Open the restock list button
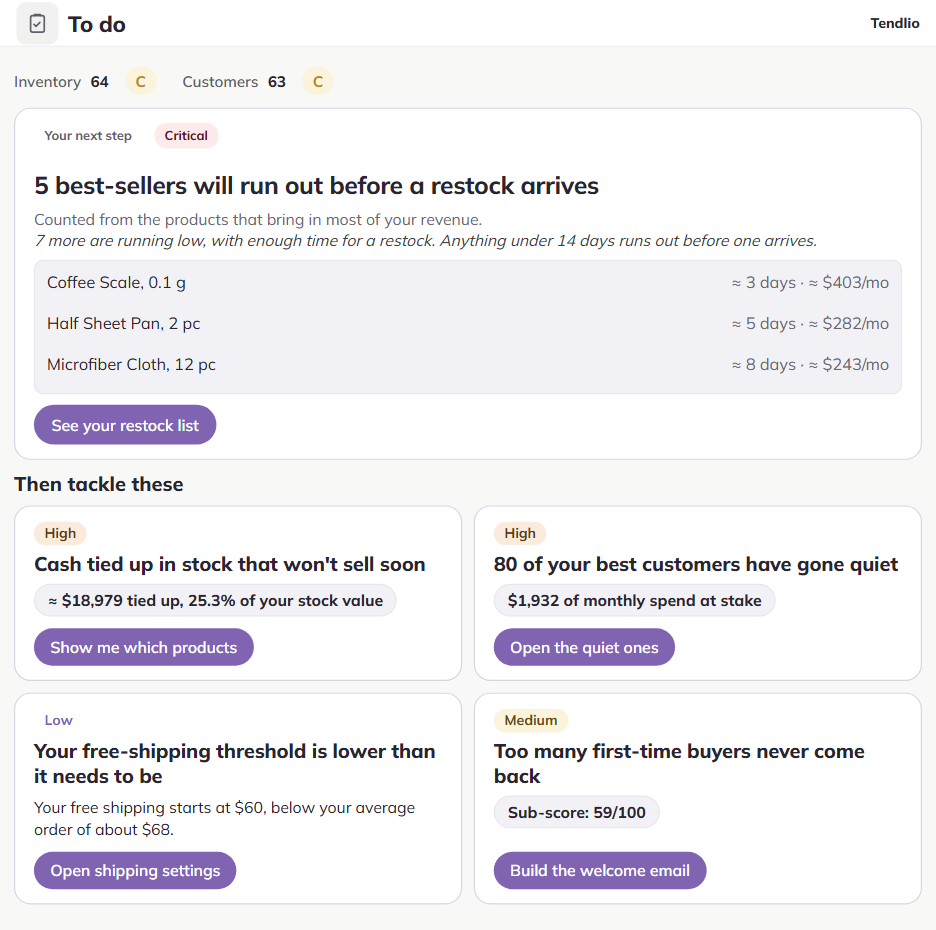This screenshot has width=936, height=930. point(125,425)
